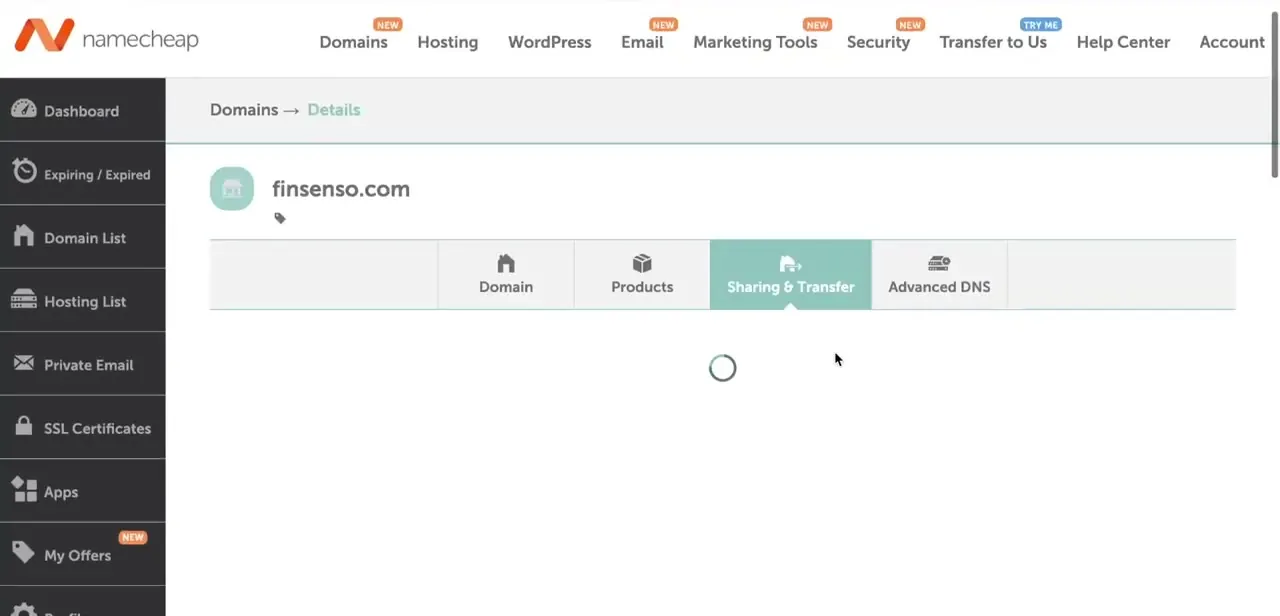Click the Sharing & Transfer house-arrow icon

(x=790, y=264)
